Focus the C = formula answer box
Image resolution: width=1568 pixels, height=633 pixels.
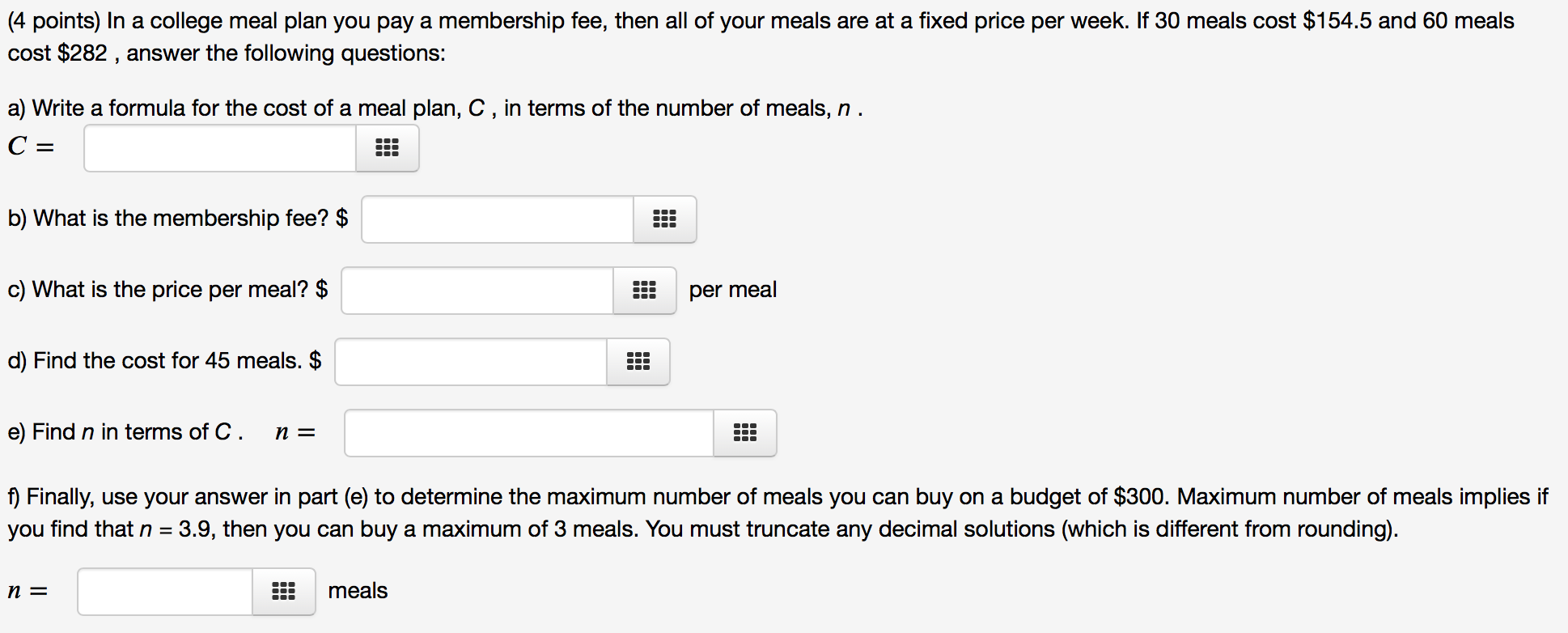pyautogui.click(x=220, y=148)
